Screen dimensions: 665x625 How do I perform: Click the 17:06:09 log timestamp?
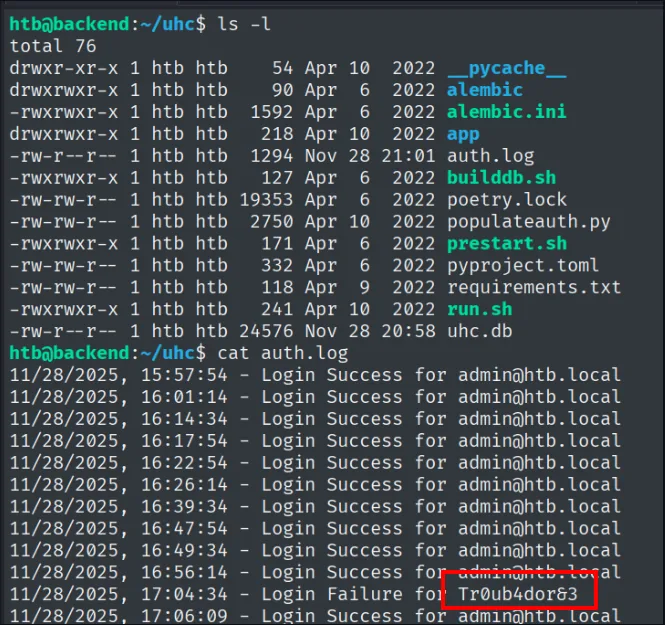(x=184, y=616)
